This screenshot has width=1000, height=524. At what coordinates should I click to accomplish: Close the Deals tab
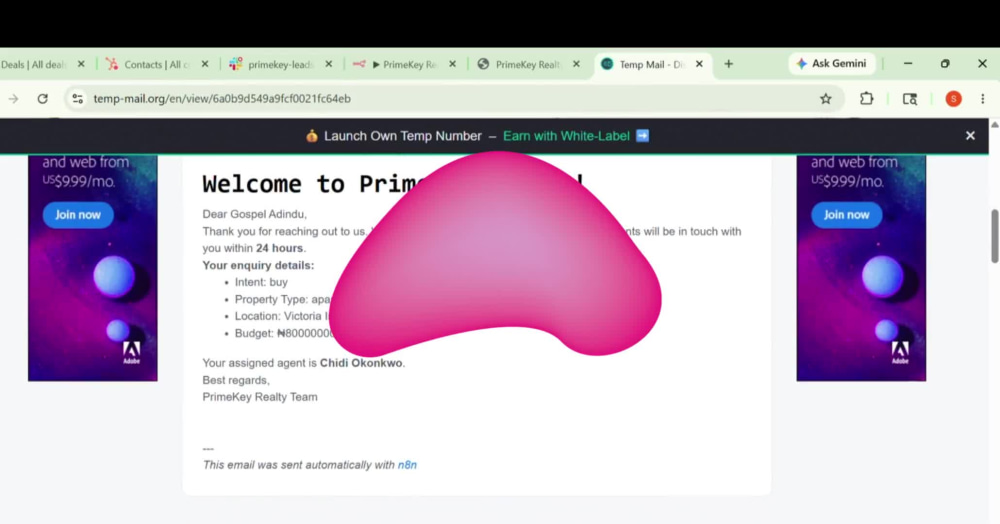tap(81, 64)
